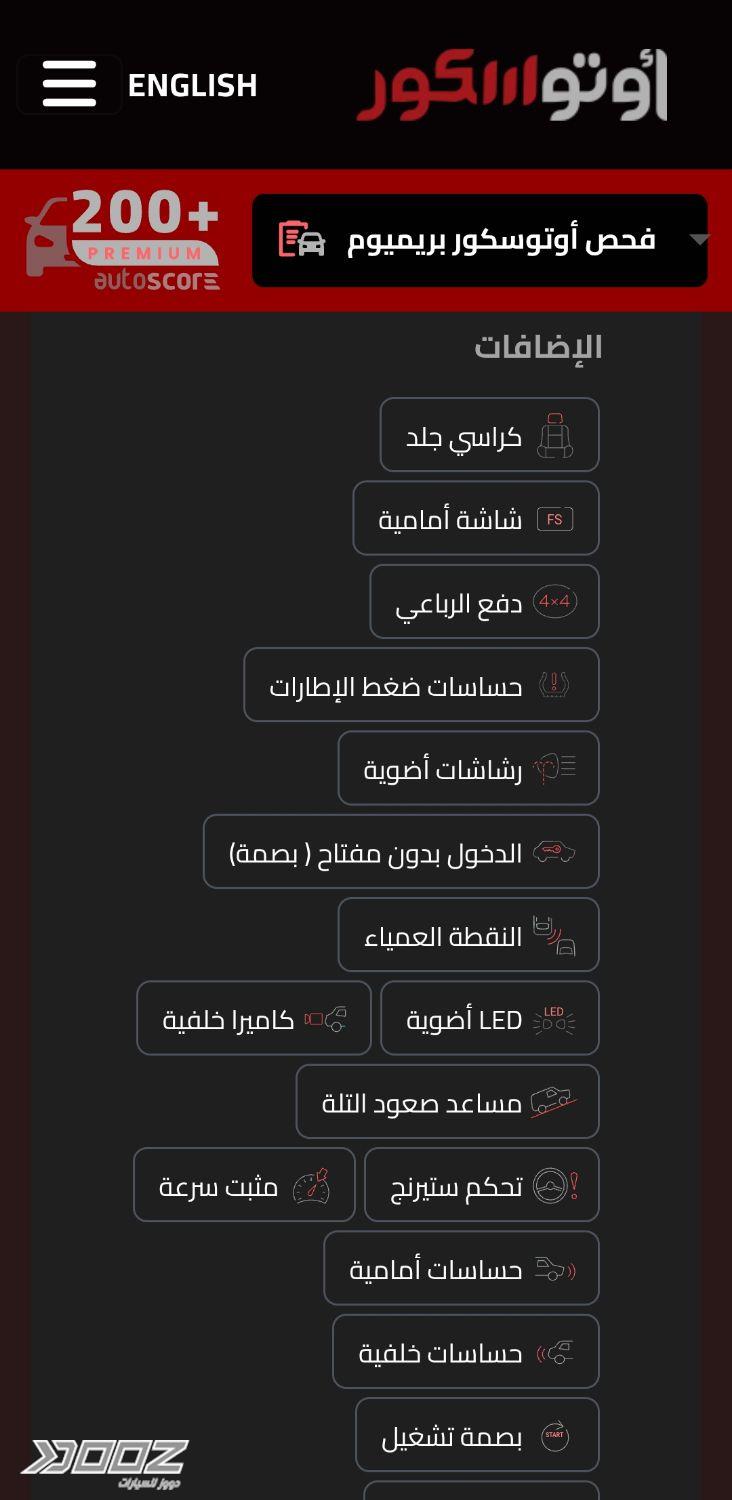Open the hamburger menu
The width and height of the screenshot is (732, 1500).
[69, 84]
